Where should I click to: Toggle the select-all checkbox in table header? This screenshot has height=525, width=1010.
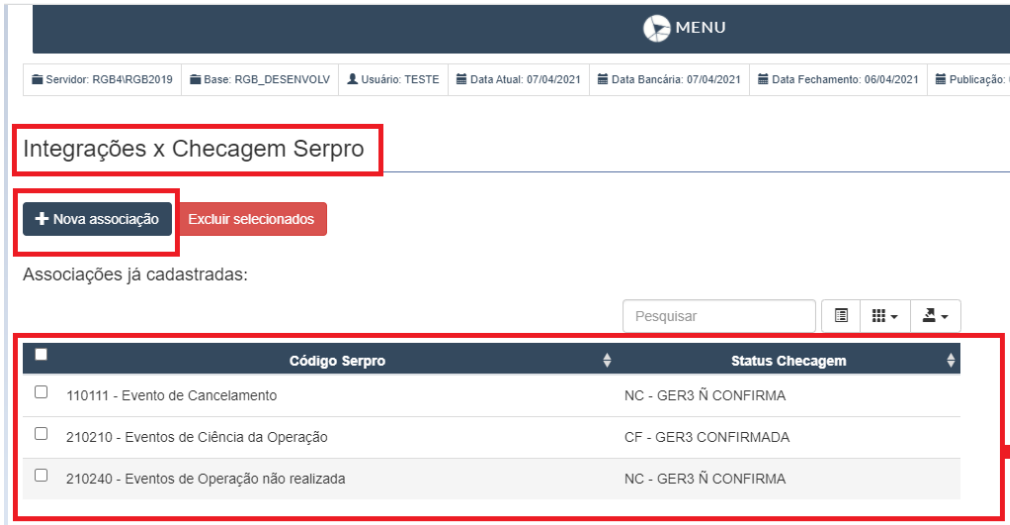(x=41, y=354)
